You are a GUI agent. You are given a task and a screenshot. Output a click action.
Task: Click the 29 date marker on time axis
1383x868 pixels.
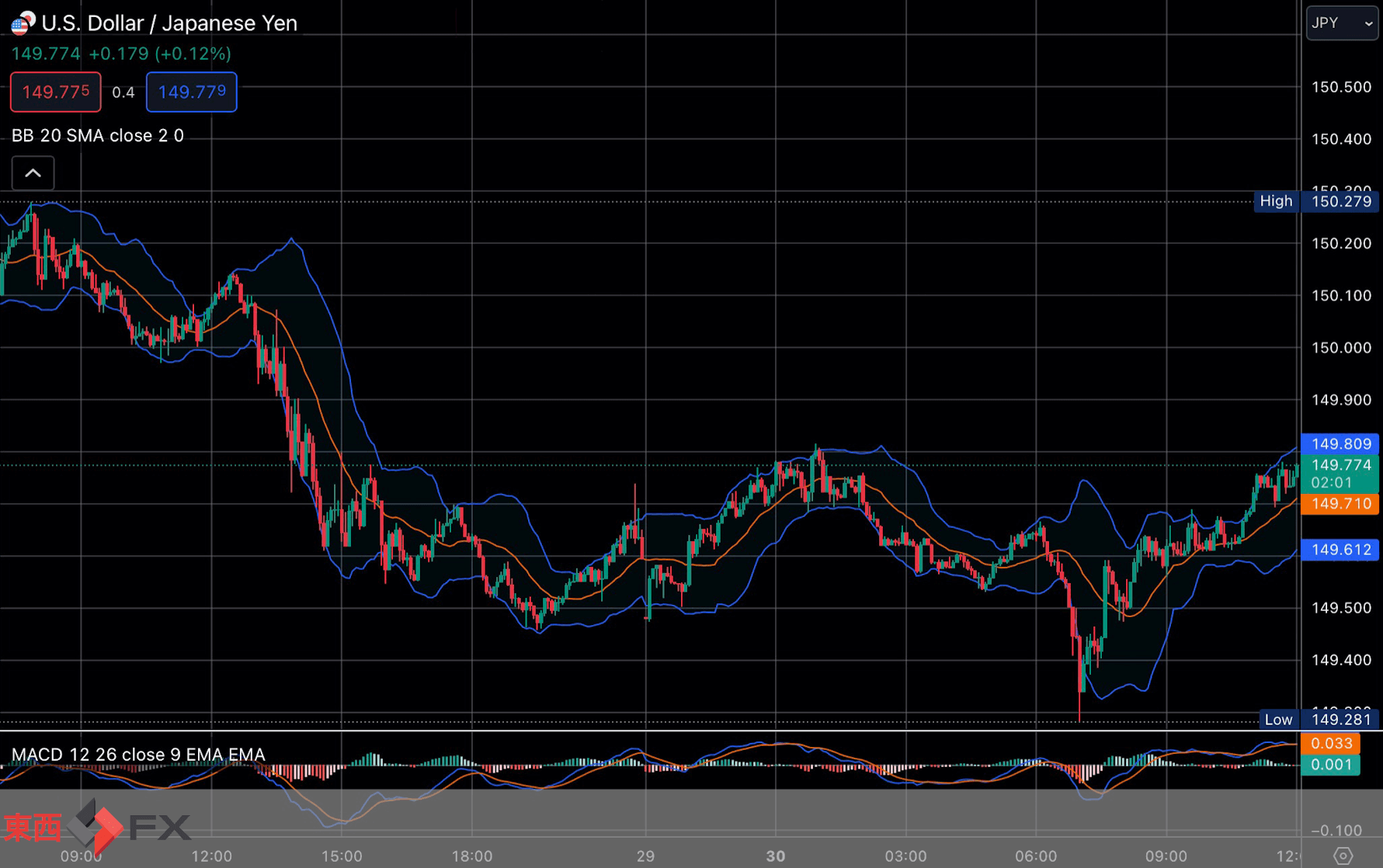pyautogui.click(x=645, y=856)
